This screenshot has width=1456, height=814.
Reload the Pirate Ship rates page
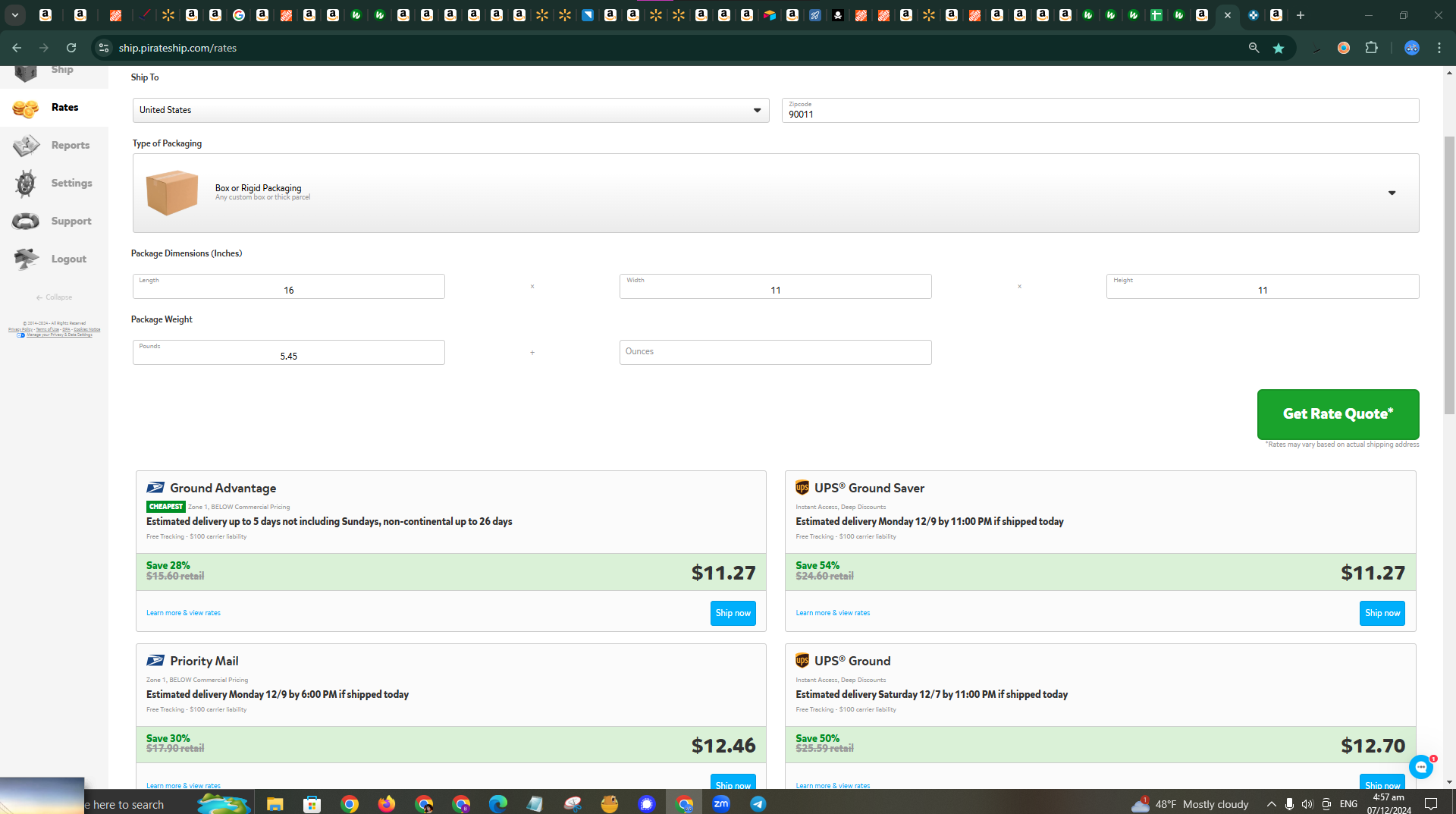(x=71, y=48)
